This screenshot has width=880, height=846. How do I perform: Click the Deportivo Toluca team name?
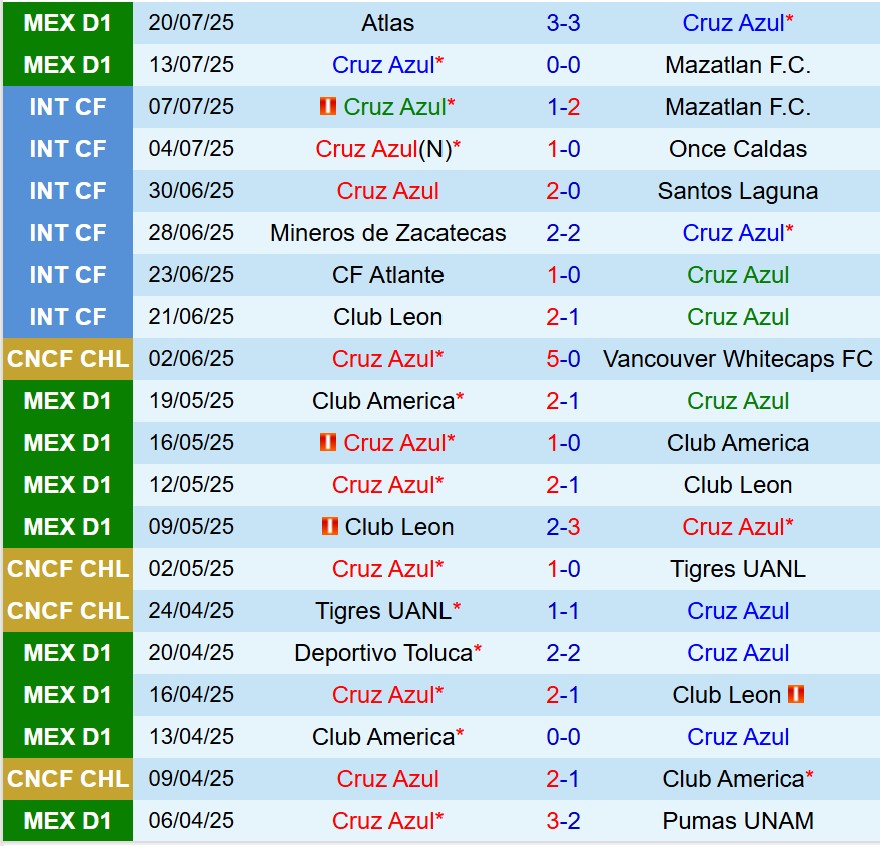(x=383, y=653)
